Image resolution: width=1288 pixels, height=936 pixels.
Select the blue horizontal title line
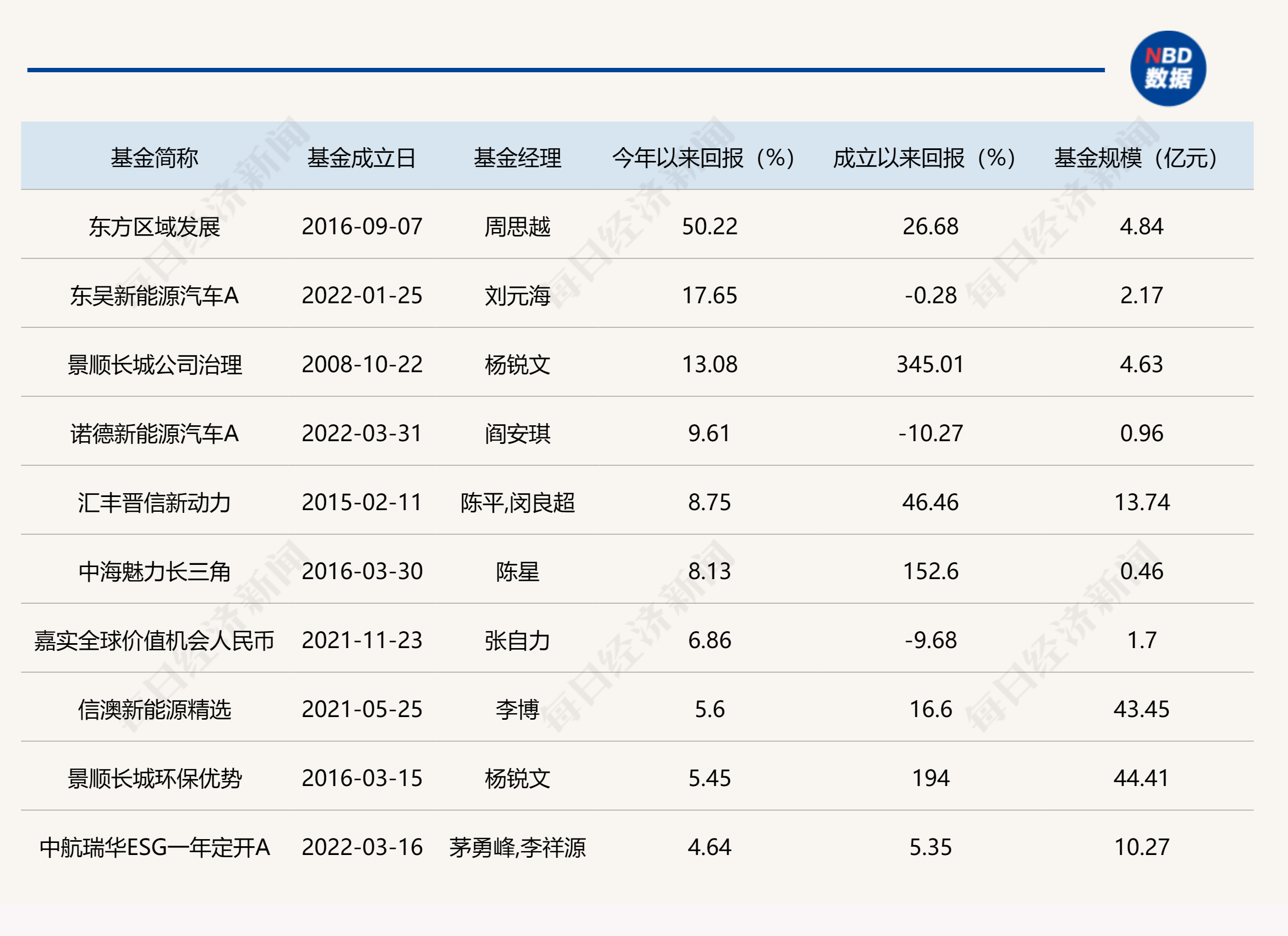click(x=566, y=70)
